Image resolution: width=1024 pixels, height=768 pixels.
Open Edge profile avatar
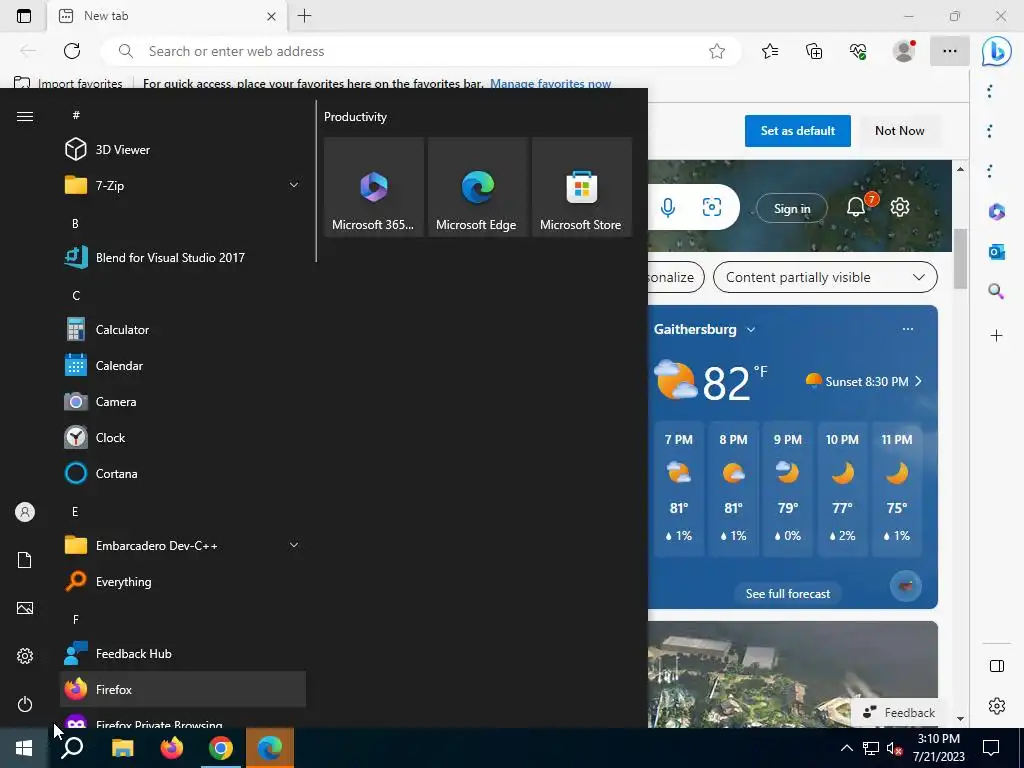pos(904,51)
